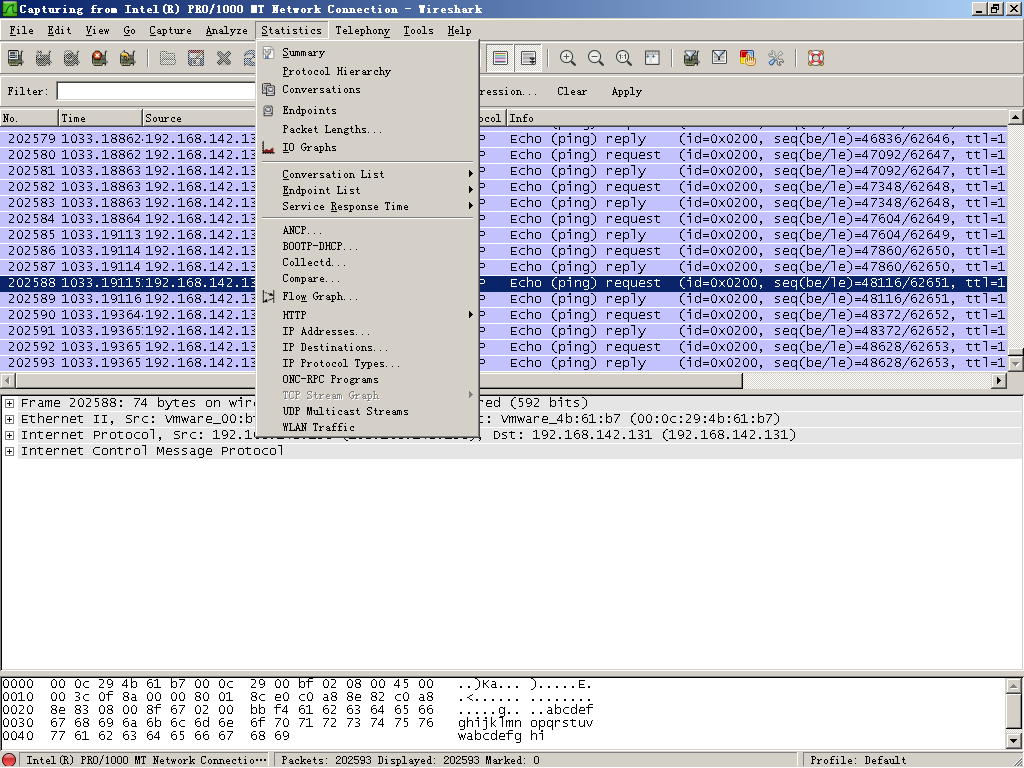Show capture options toolbar icon
Screen dimensions: 1024x768
[44, 58]
